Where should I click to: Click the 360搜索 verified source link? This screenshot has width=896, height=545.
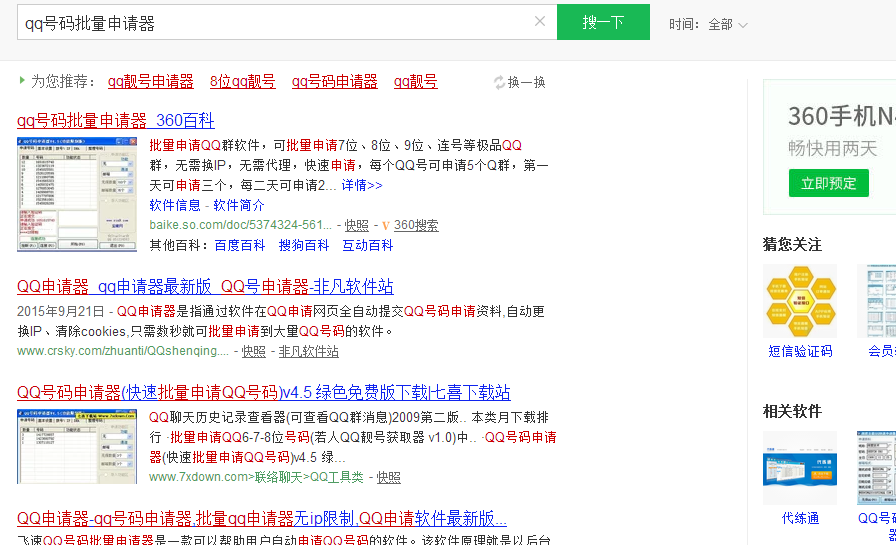416,225
